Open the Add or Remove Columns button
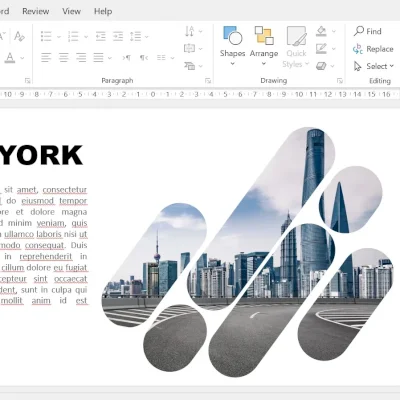The height and width of the screenshot is (400, 400). (x=161, y=58)
